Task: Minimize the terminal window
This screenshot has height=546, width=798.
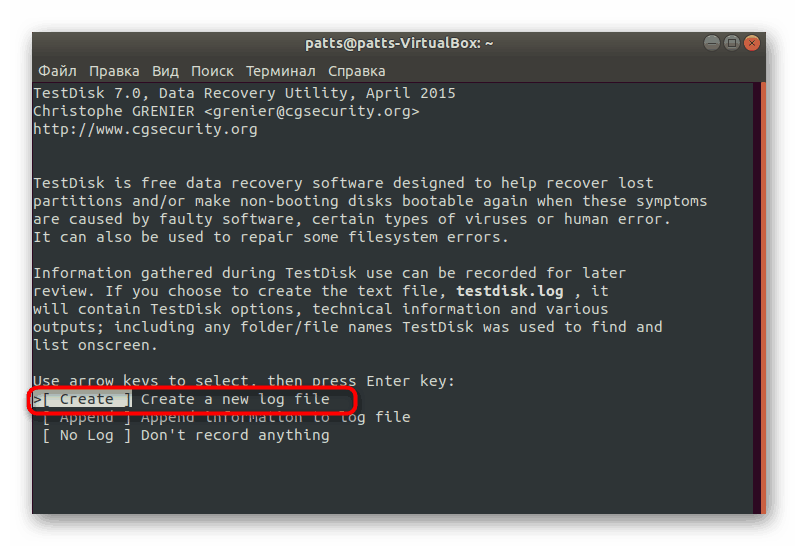Action: tap(710, 44)
